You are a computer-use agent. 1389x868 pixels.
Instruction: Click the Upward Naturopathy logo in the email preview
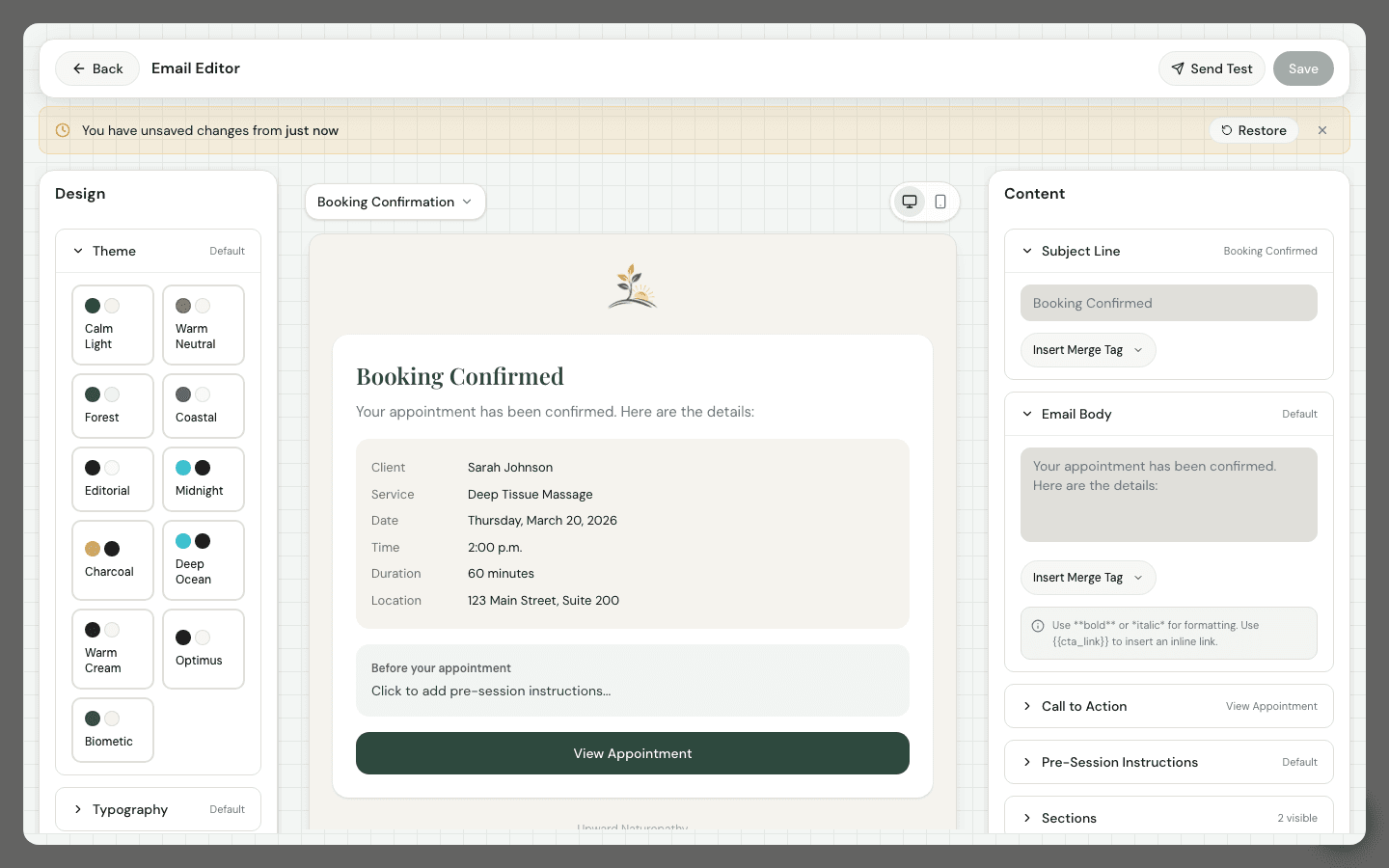pyautogui.click(x=632, y=285)
